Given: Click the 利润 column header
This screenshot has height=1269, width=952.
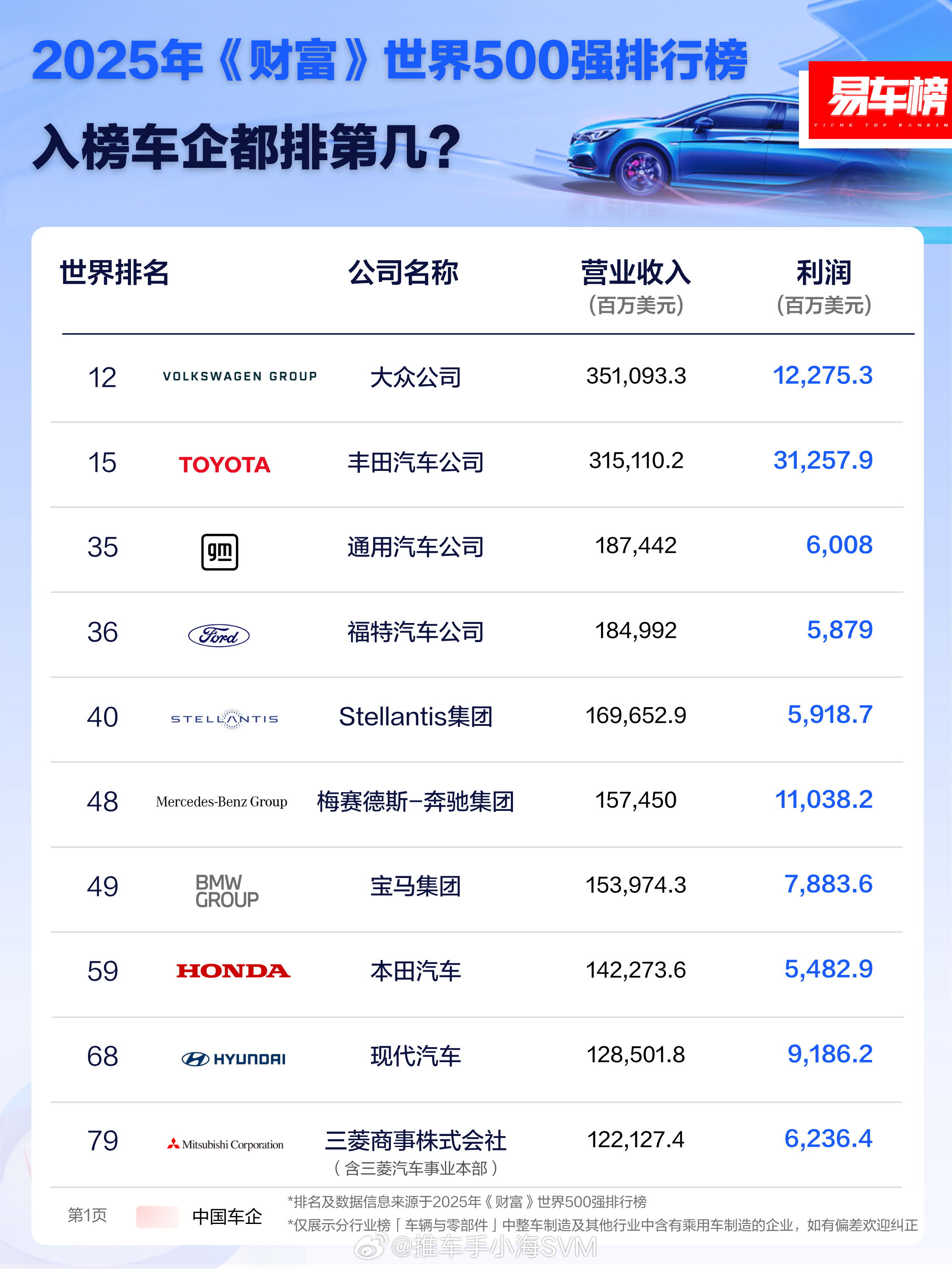Looking at the screenshot, I should (824, 272).
